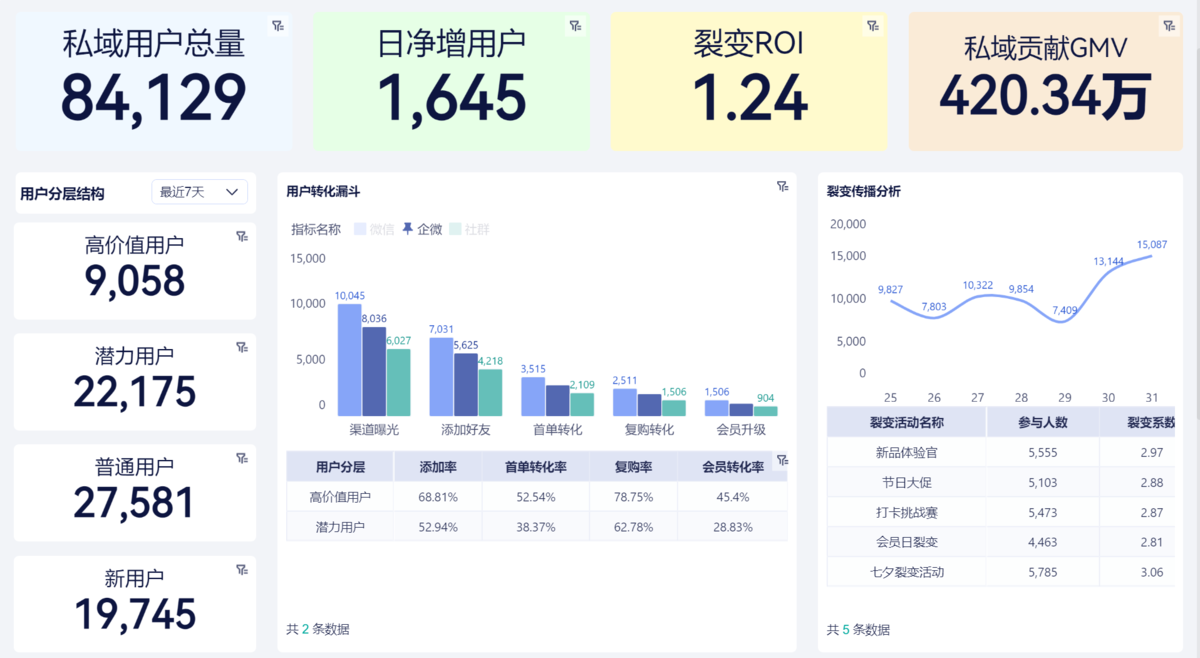This screenshot has width=1200, height=658.
Task: Click the 84,129 total users value
Action: click(153, 98)
